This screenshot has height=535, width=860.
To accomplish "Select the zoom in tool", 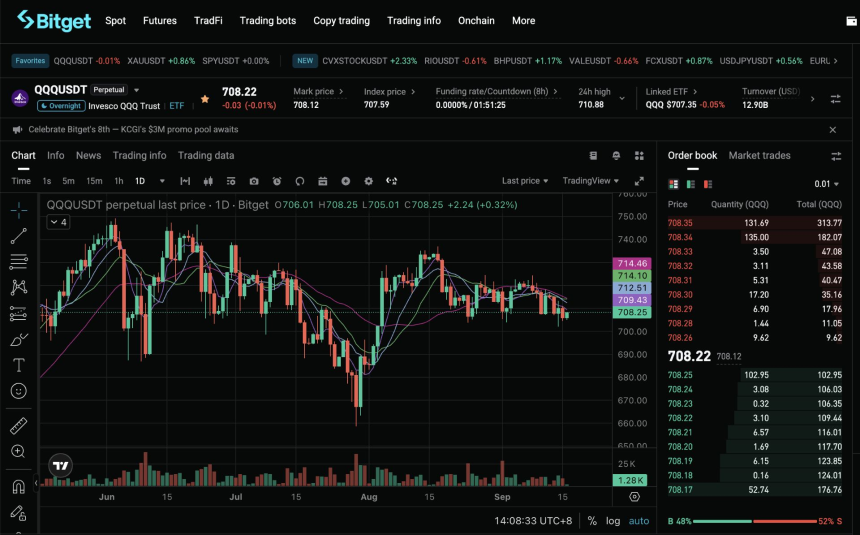I will [19, 452].
